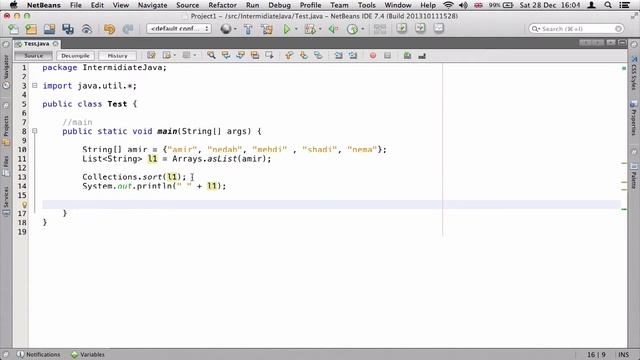640x360 pixels.
Task: Click the Find Selection magnifier icon
Action: (211, 56)
